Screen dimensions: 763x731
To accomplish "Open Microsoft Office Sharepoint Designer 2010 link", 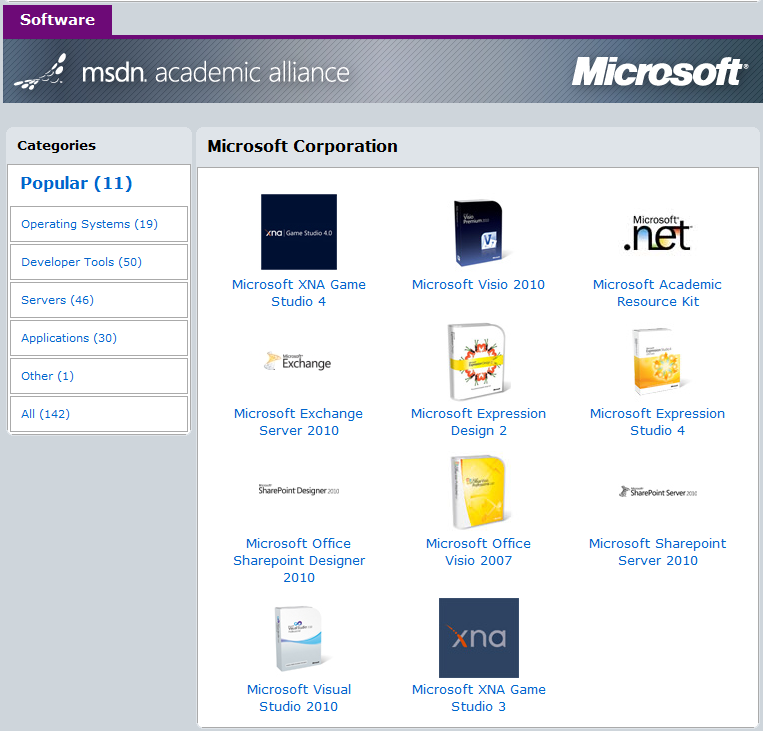I will (299, 560).
